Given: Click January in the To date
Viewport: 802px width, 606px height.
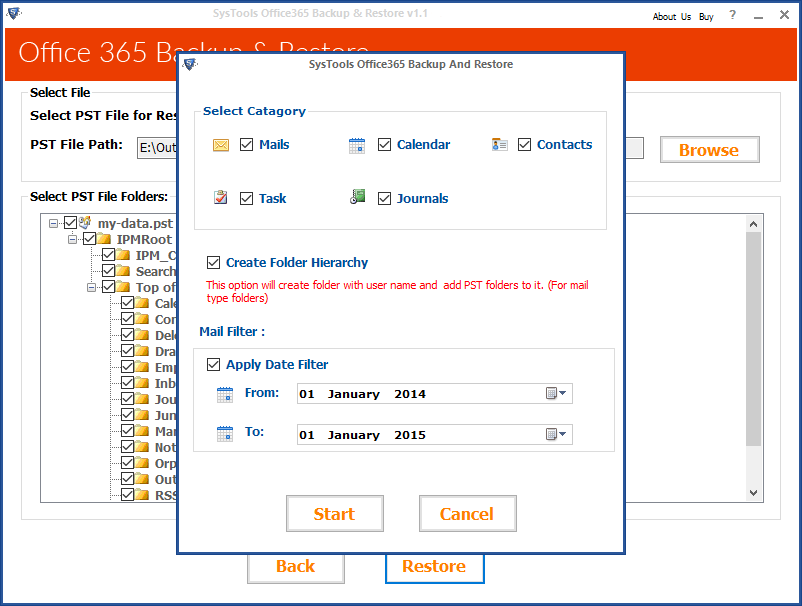Looking at the screenshot, I should (353, 435).
